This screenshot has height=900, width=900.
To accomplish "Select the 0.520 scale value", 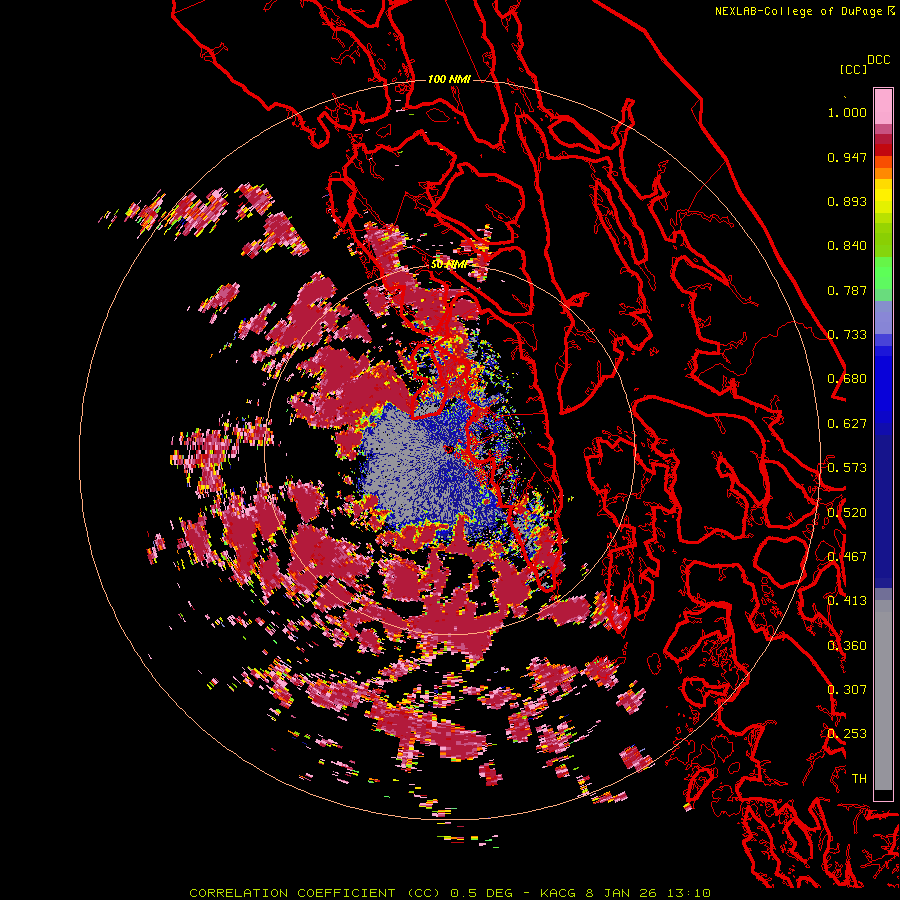I will [847, 512].
